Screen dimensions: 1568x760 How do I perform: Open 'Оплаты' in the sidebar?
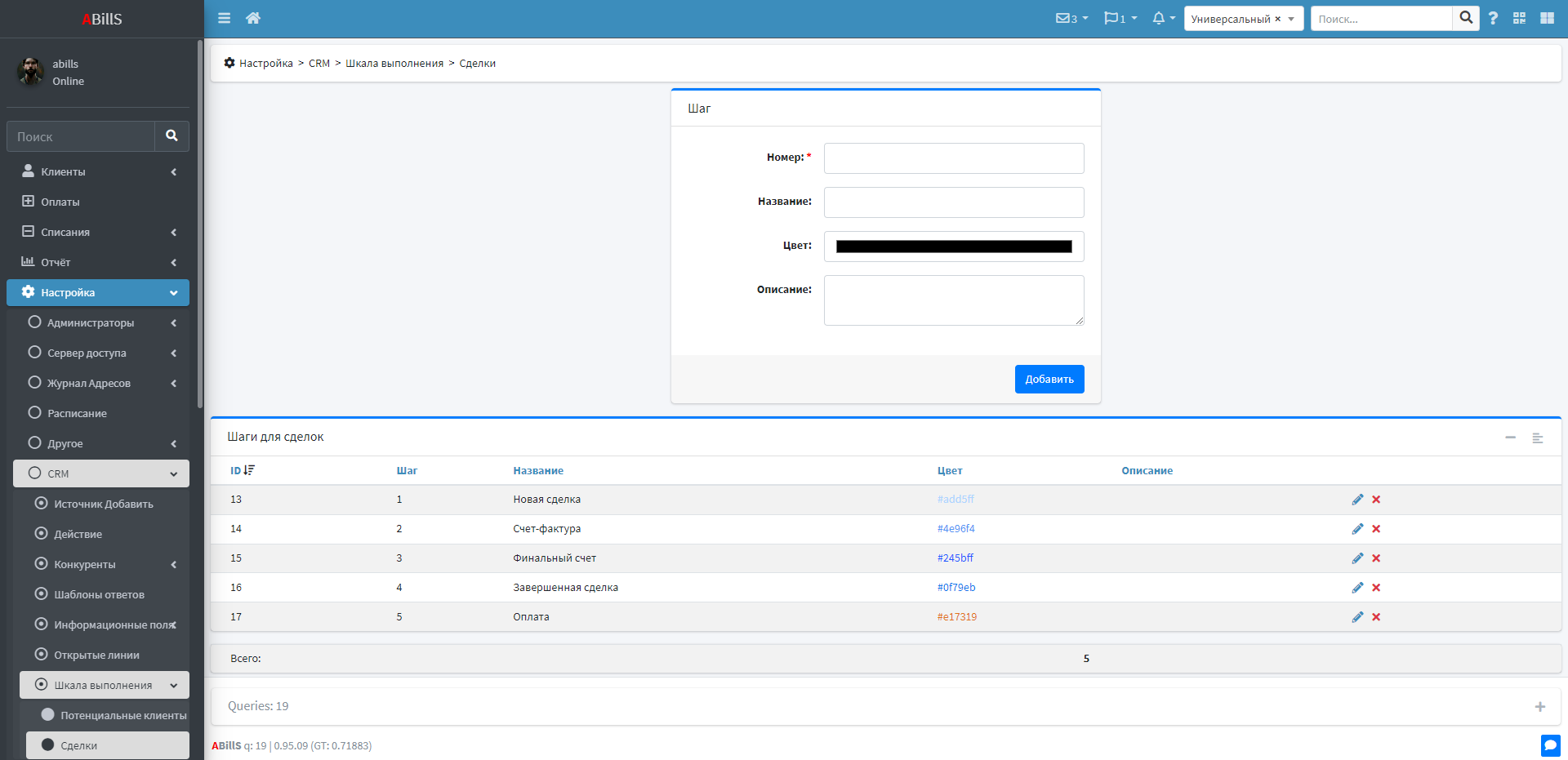tap(60, 202)
